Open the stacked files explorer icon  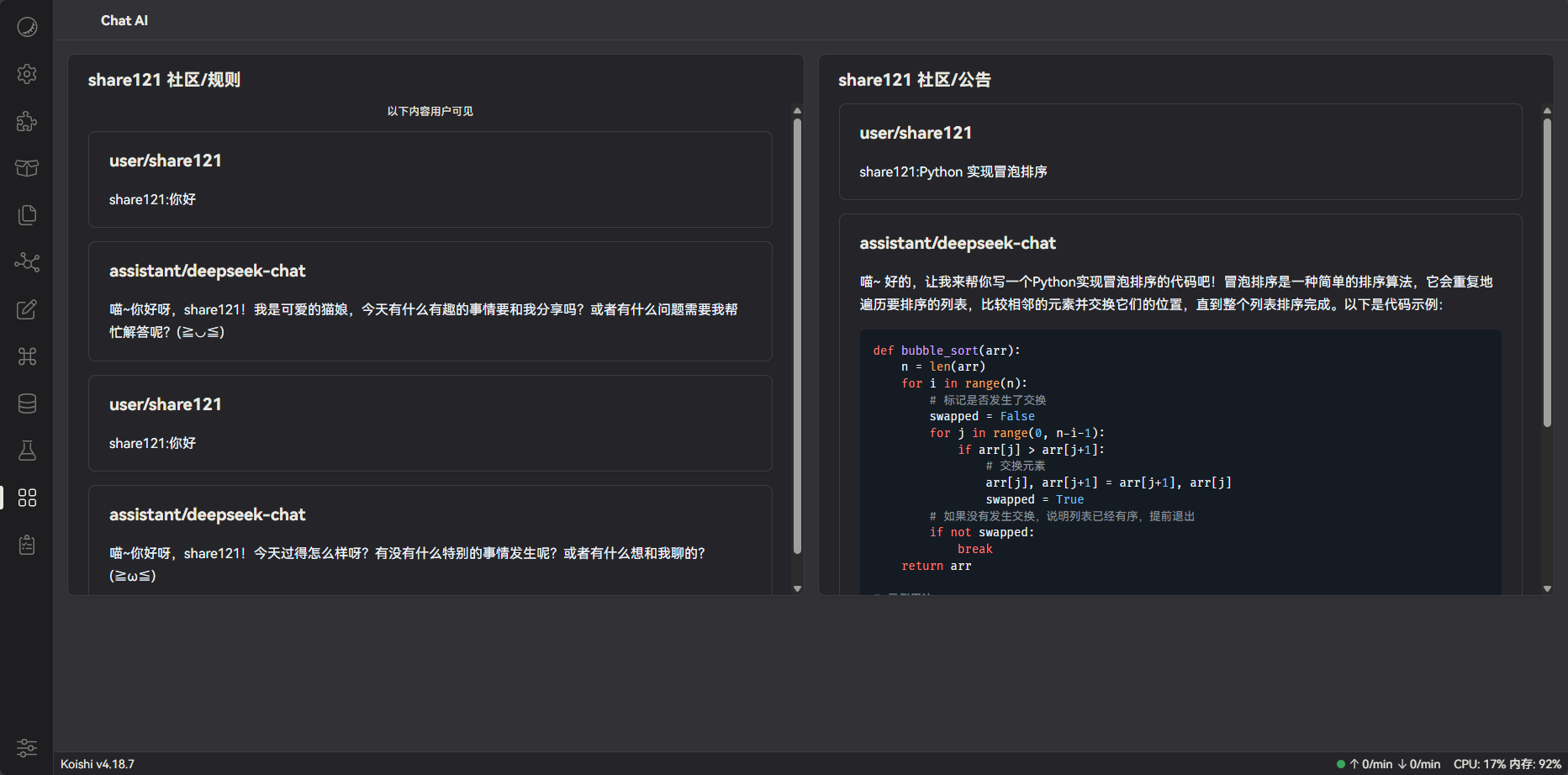[27, 215]
